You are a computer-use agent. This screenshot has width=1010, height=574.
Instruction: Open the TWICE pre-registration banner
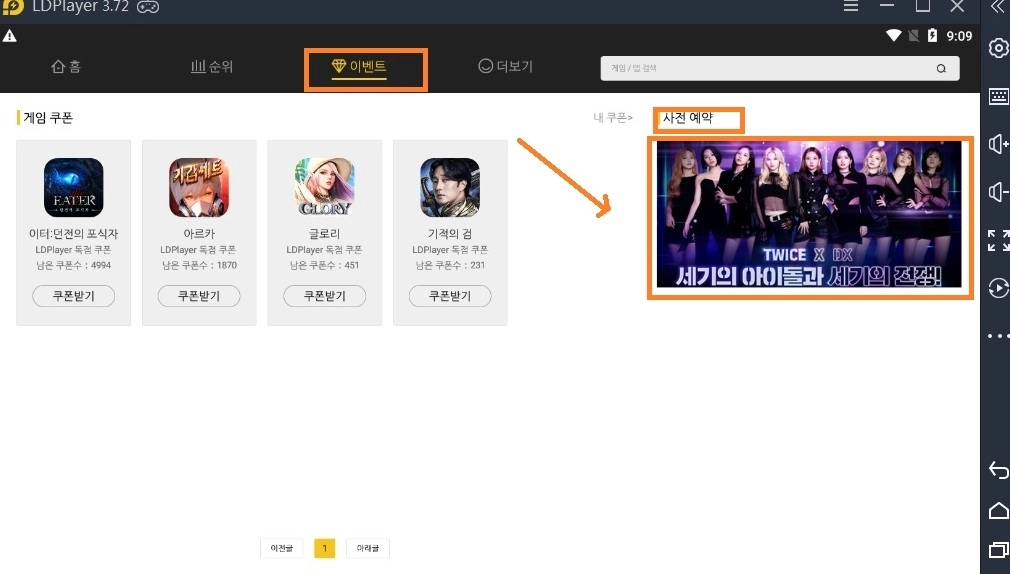point(809,214)
